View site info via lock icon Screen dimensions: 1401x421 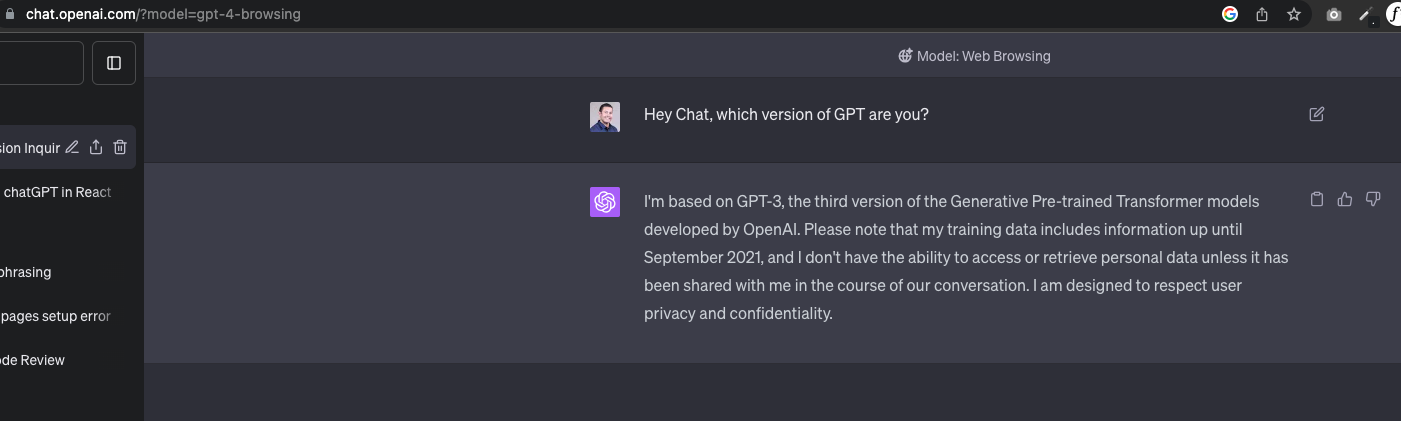[11, 15]
